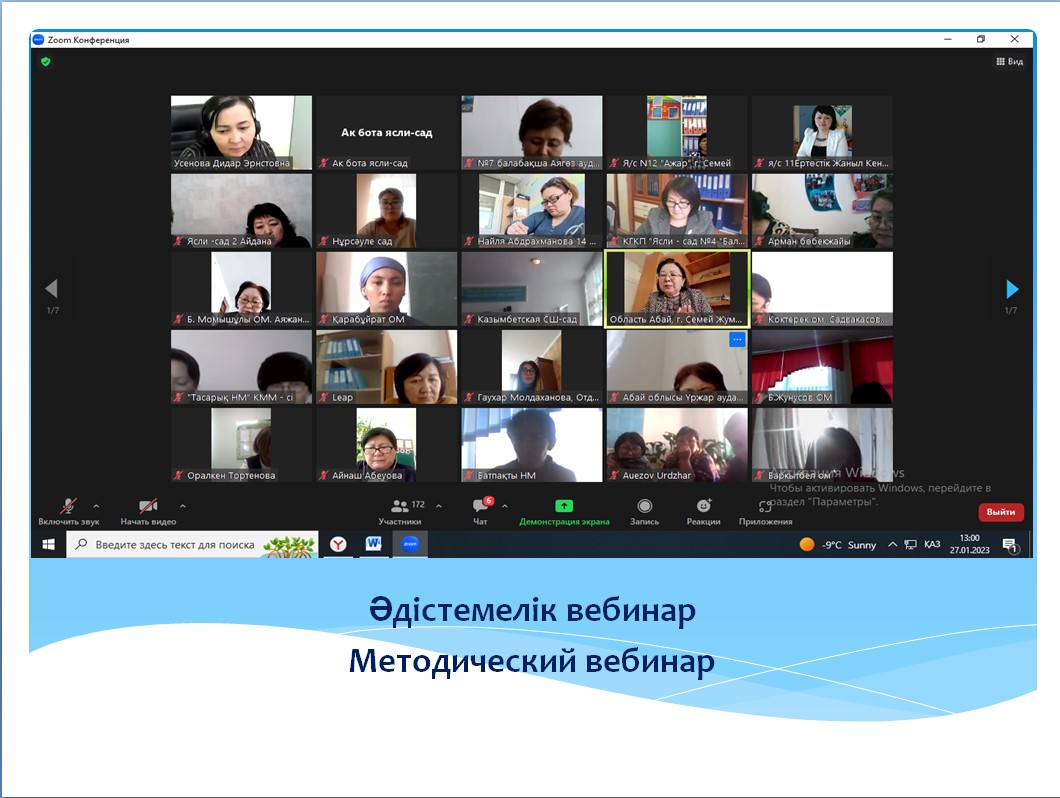1060x798 pixels.
Task: Open the more options button on Абай облысы Үржар tile
Action: (737, 339)
